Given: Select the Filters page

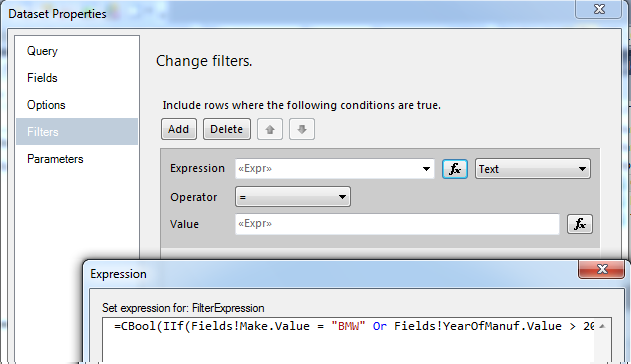Looking at the screenshot, I should [77, 132].
